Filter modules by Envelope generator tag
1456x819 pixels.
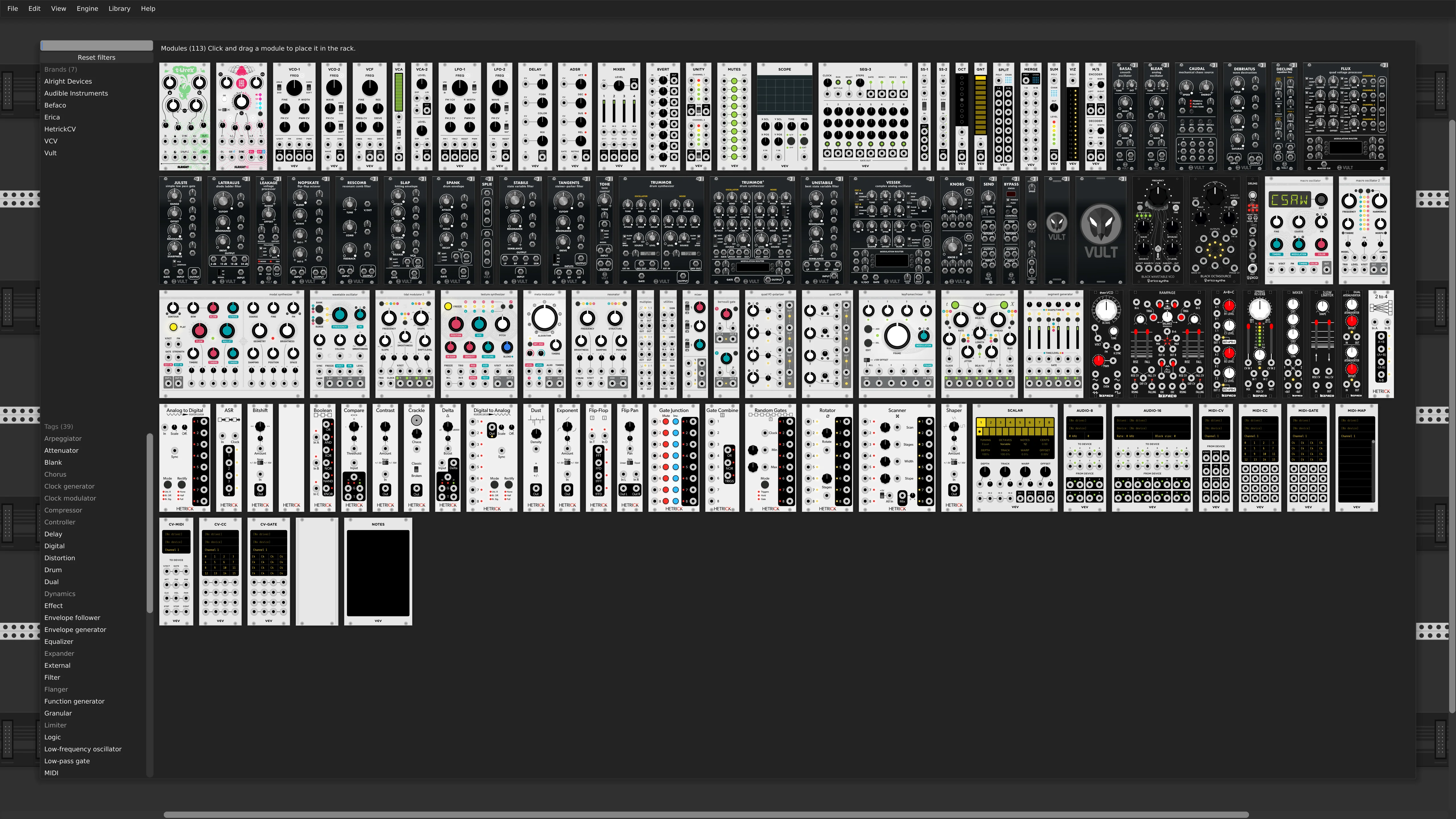pyautogui.click(x=75, y=630)
